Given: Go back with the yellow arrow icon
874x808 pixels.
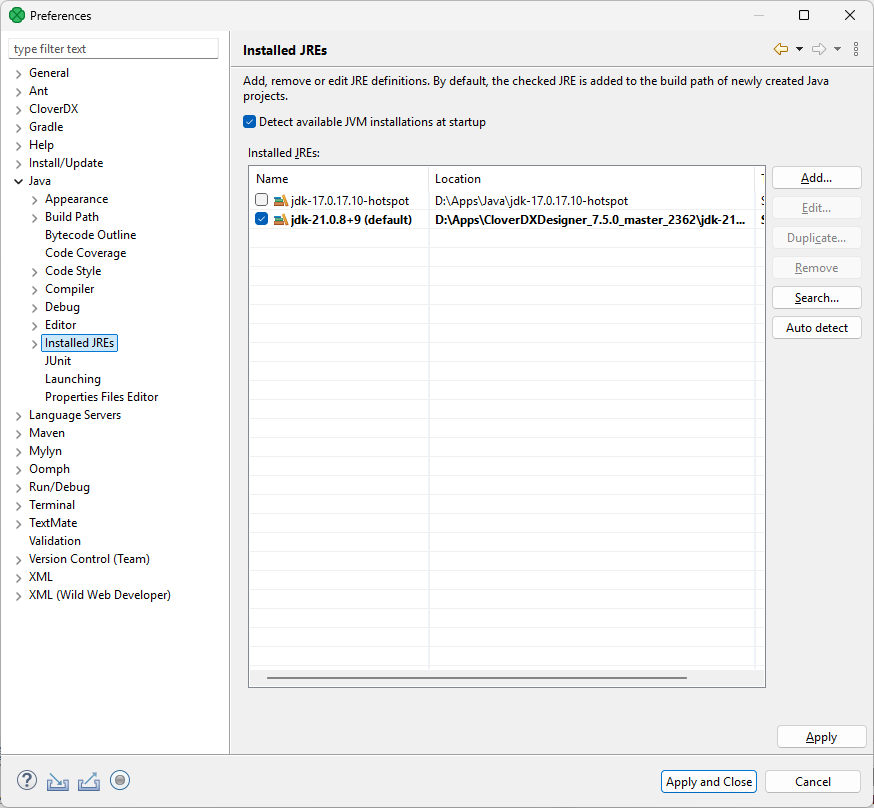Looking at the screenshot, I should click(781, 49).
